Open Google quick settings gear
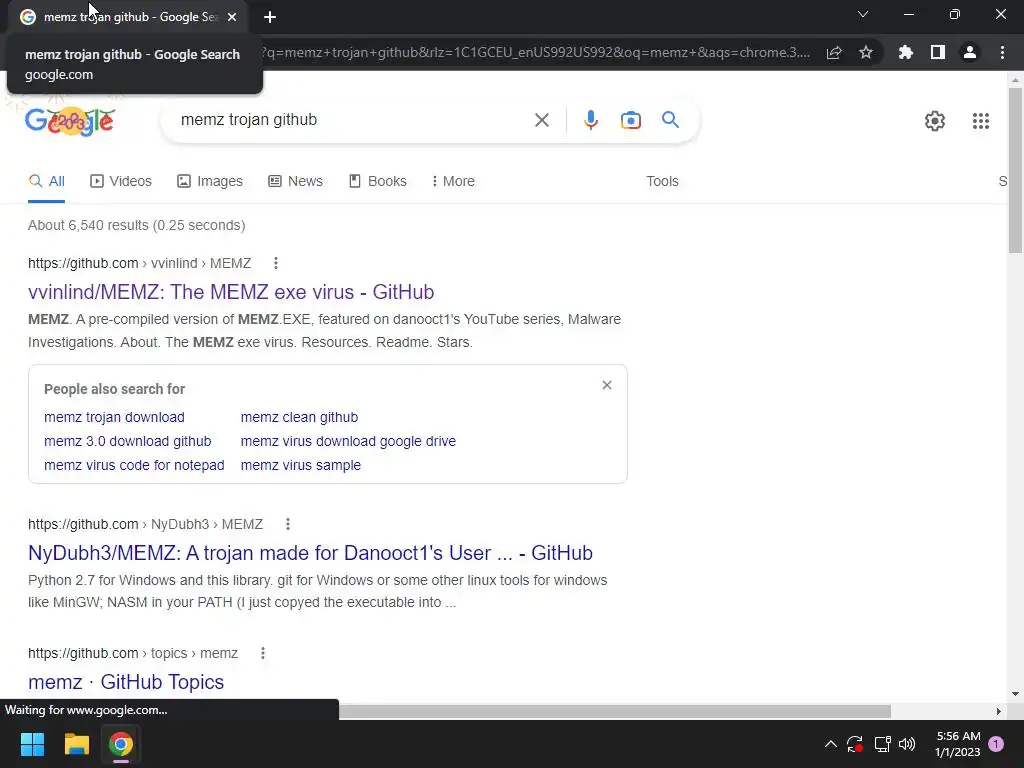This screenshot has width=1024, height=768. pyautogui.click(x=935, y=121)
